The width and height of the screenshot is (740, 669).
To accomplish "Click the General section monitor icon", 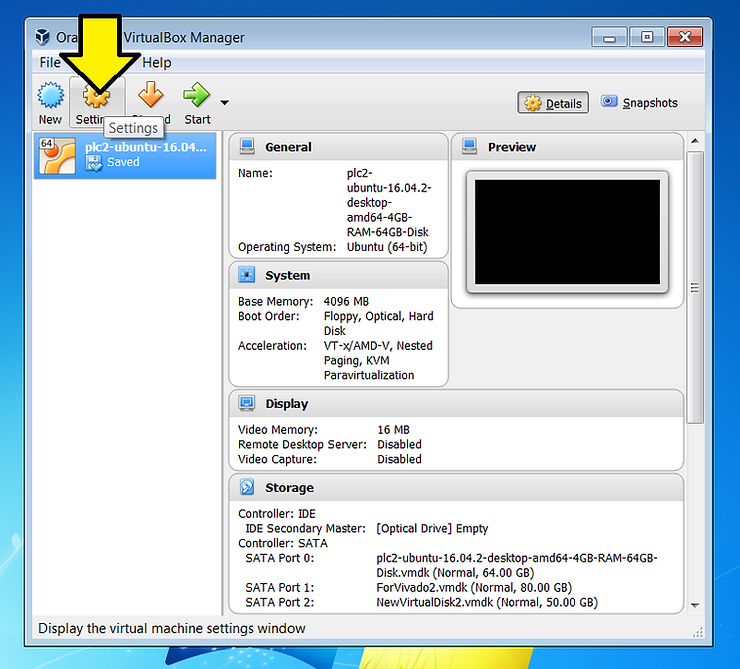I will pyautogui.click(x=247, y=147).
